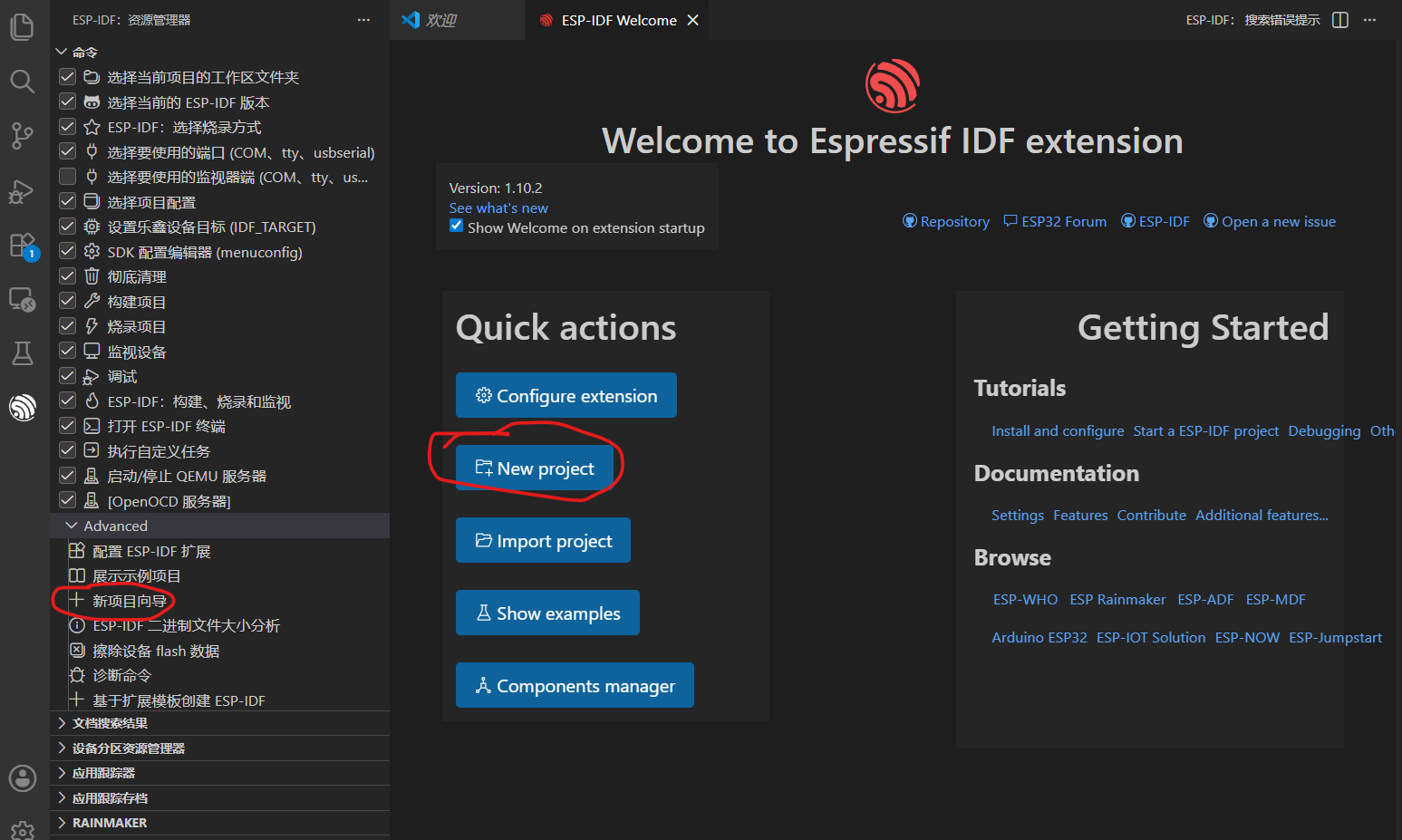Open ESP-IDF sidebar more actions ellipsis
The image size is (1402, 840).
coord(363,20)
